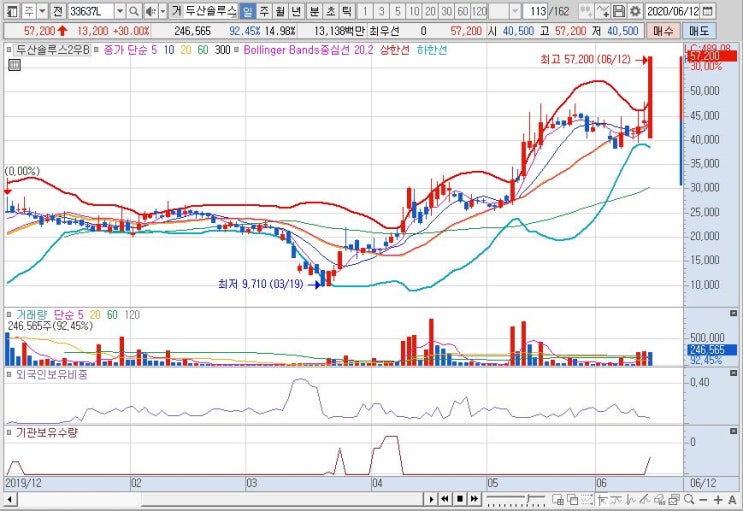Toggle the left side panel icon

tap(12, 10)
